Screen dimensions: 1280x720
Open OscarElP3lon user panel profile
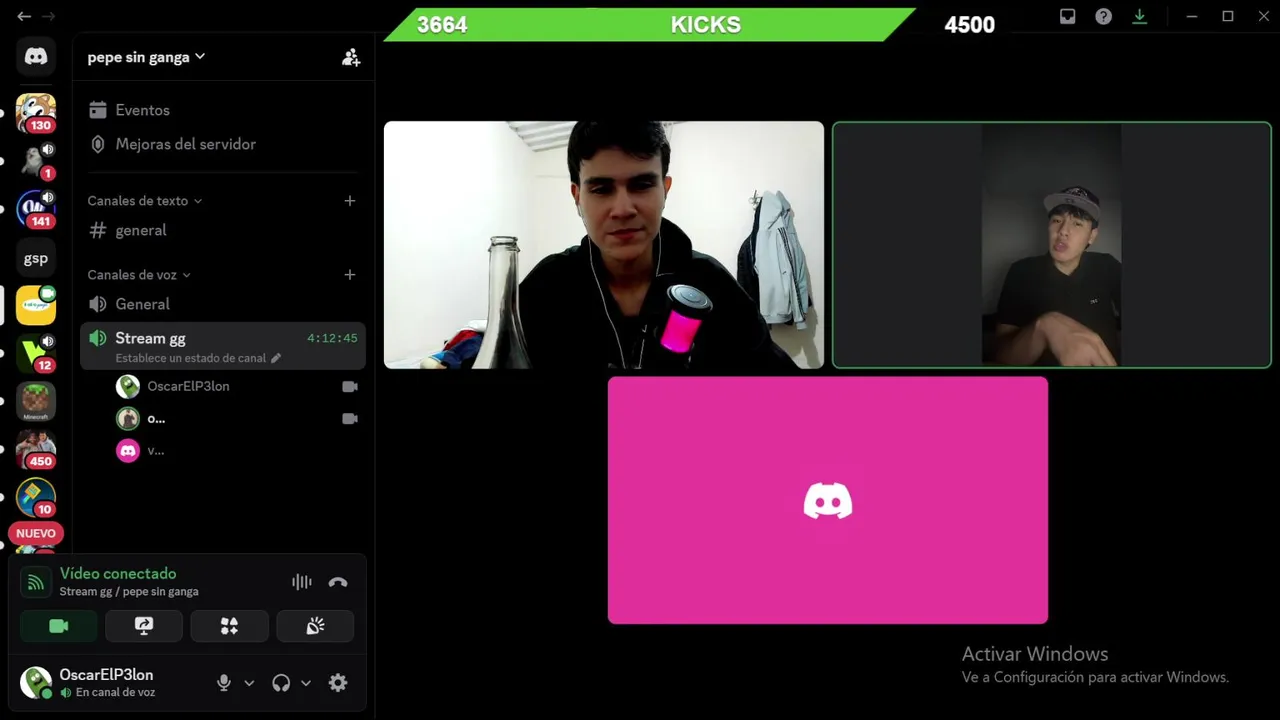point(108,683)
